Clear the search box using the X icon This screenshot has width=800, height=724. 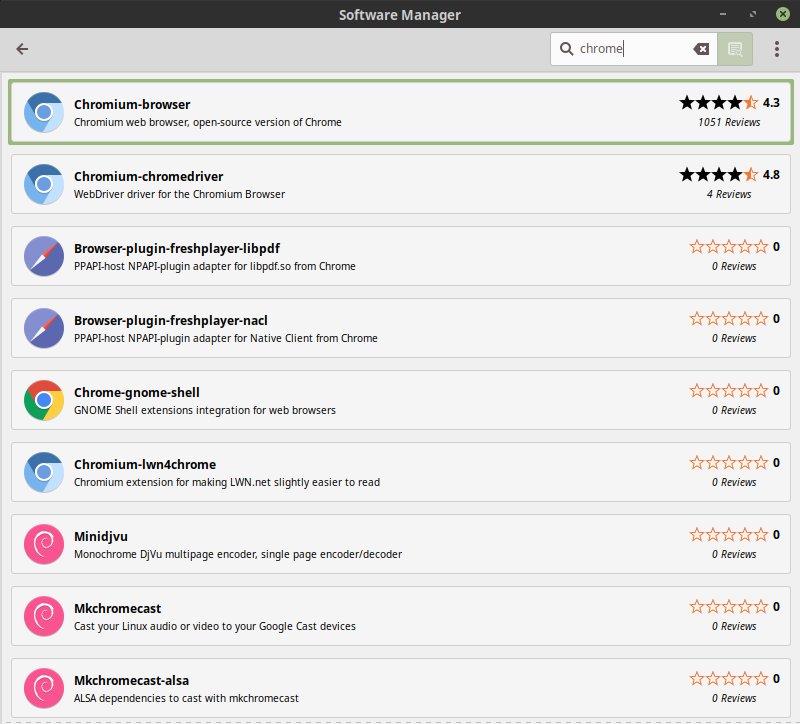pyautogui.click(x=701, y=48)
